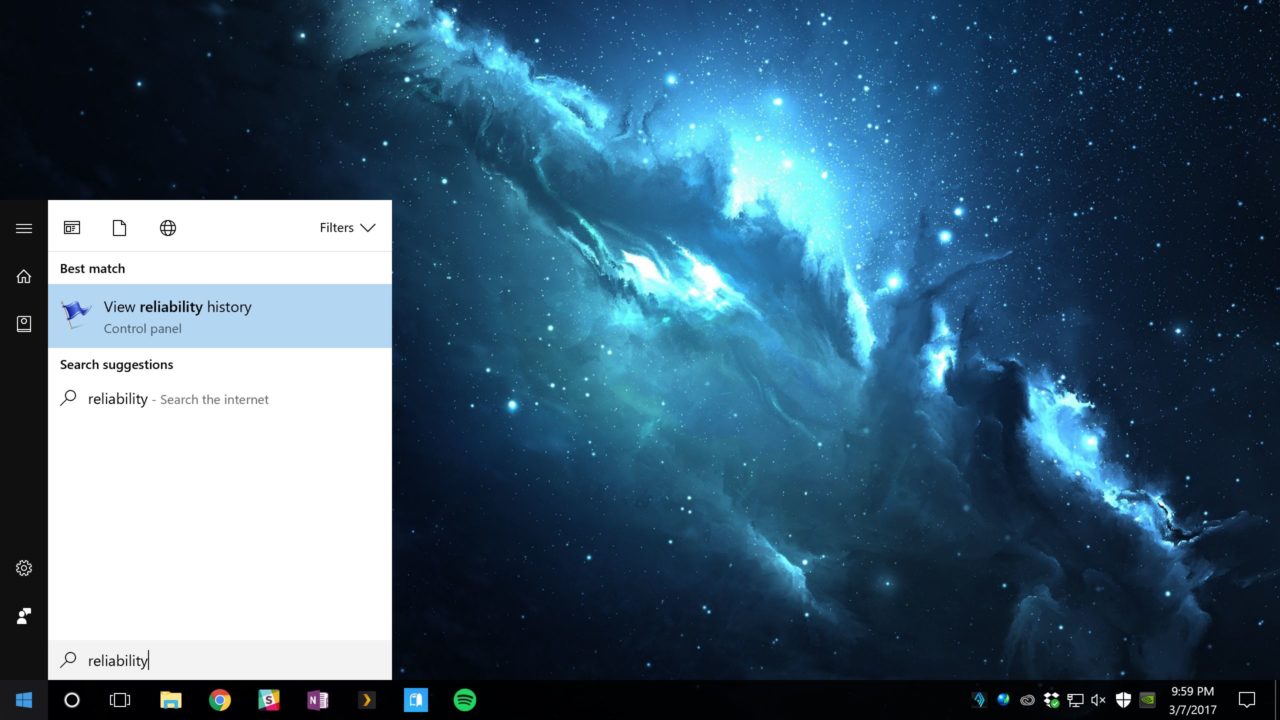Open Dropbox tray icon

tap(1051, 700)
